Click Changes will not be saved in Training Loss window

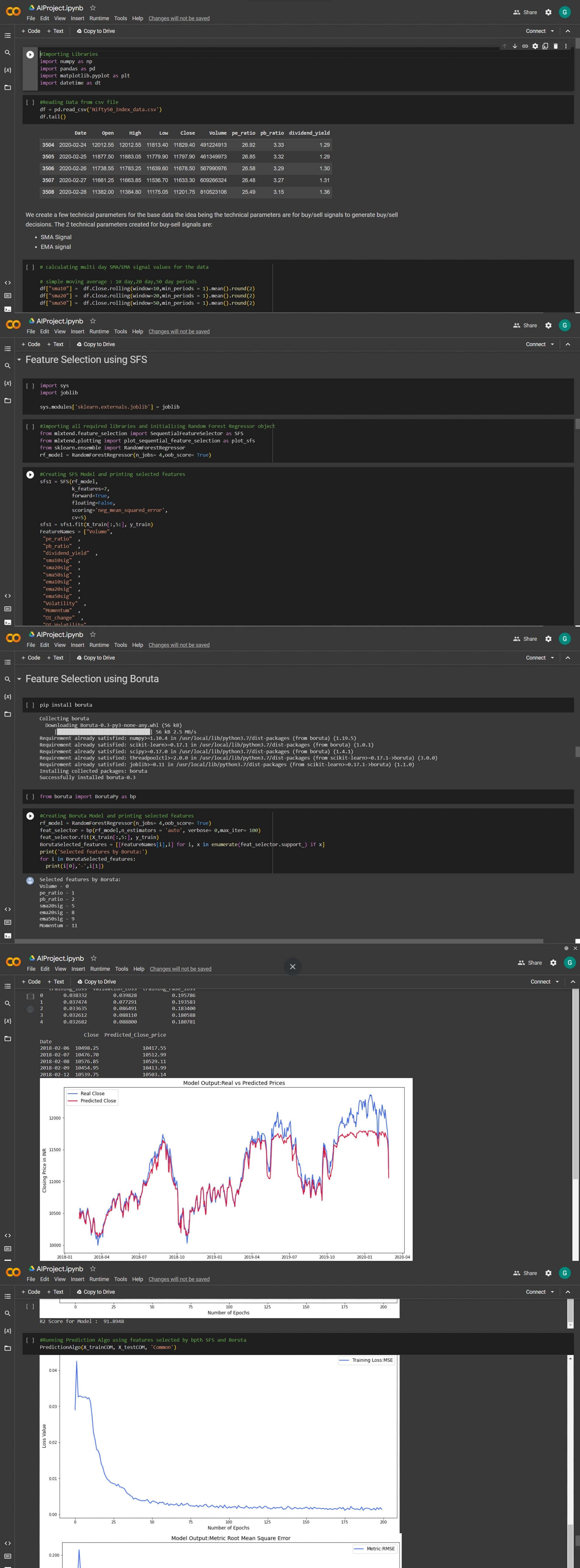[x=179, y=1279]
